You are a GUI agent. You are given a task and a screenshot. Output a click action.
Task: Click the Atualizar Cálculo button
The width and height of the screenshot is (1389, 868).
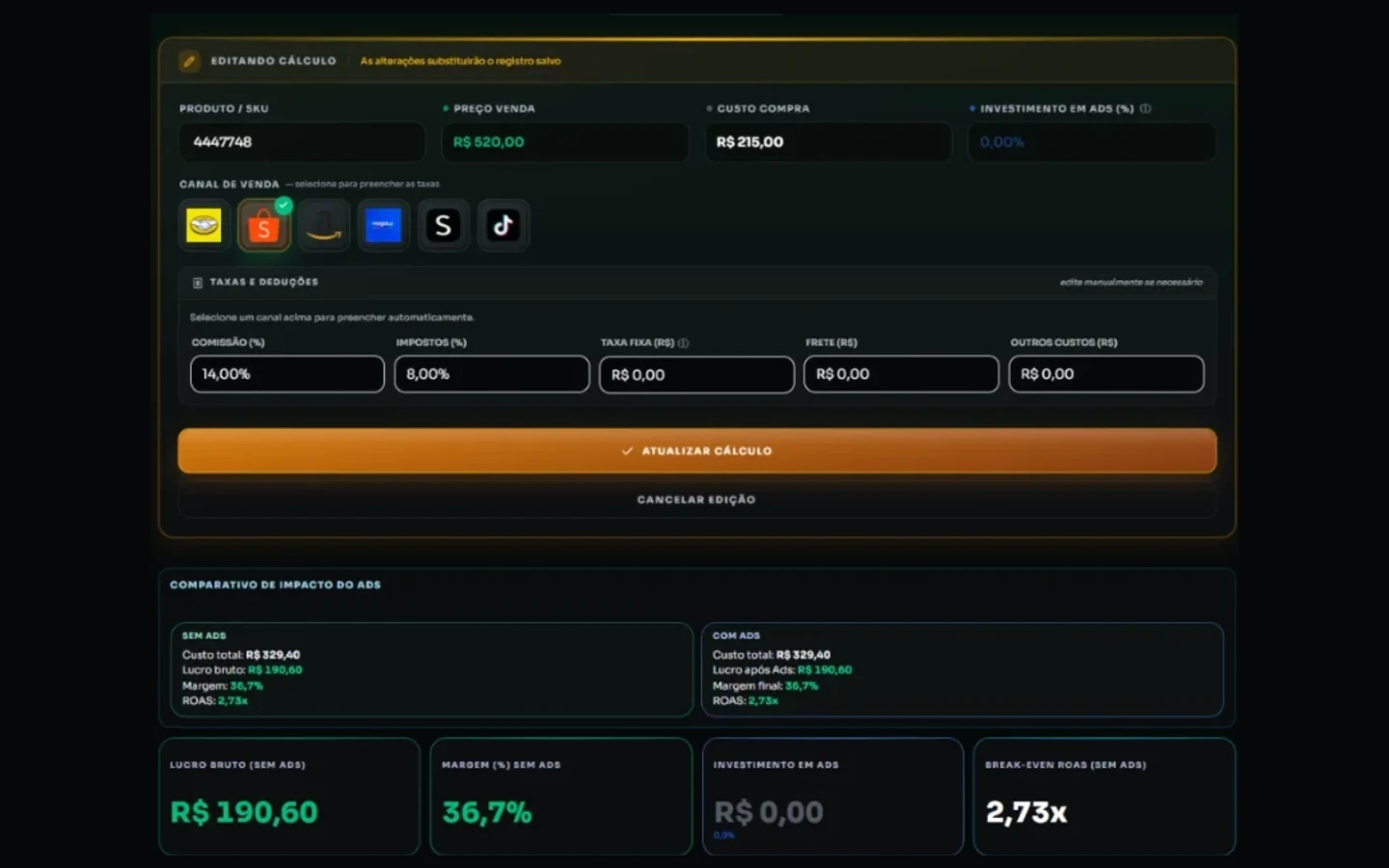coord(697,450)
